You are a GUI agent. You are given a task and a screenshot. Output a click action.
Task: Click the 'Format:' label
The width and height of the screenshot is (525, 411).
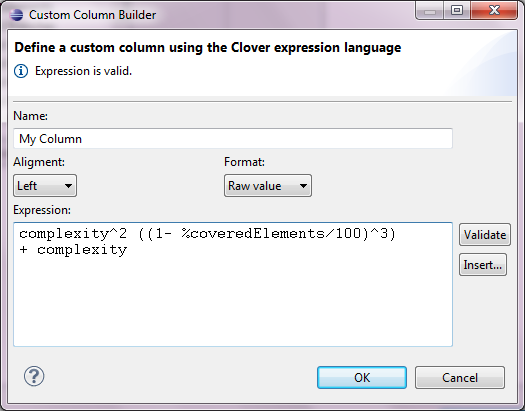(244, 162)
